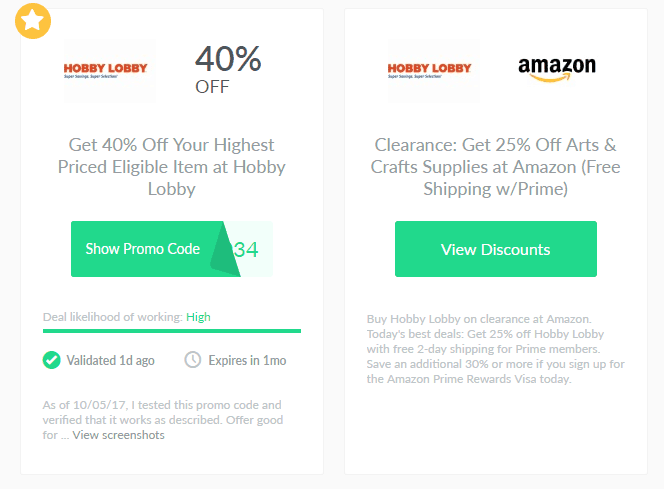Click the promo code tested description text

[x=163, y=420]
